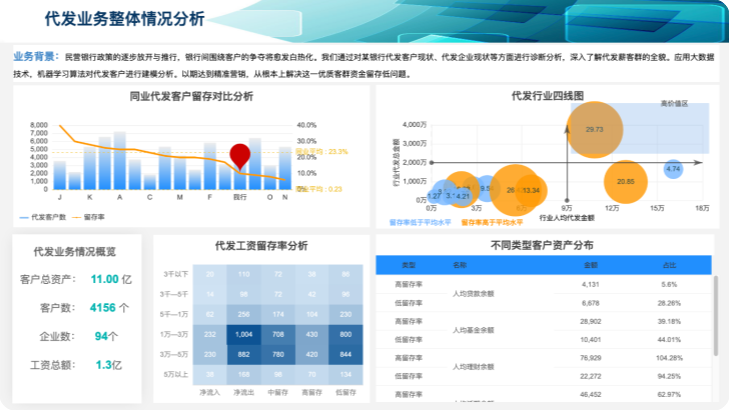729x410 pixels.
Task: Sort the table by 占比 column header
Action: point(669,265)
